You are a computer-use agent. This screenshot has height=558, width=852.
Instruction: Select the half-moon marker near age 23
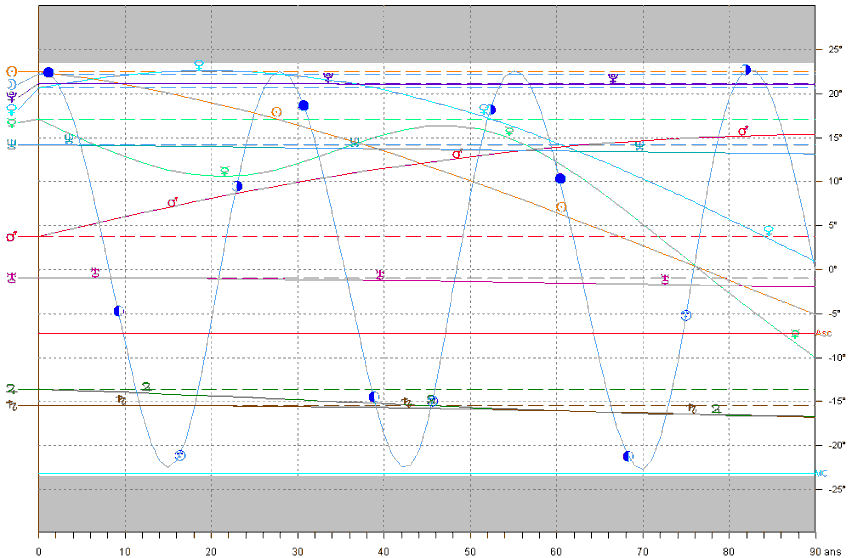237,186
